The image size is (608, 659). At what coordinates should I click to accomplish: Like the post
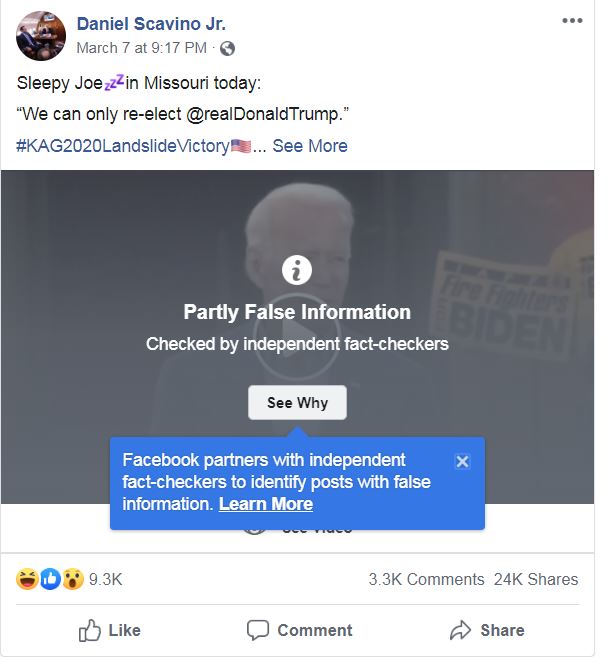pos(109,630)
